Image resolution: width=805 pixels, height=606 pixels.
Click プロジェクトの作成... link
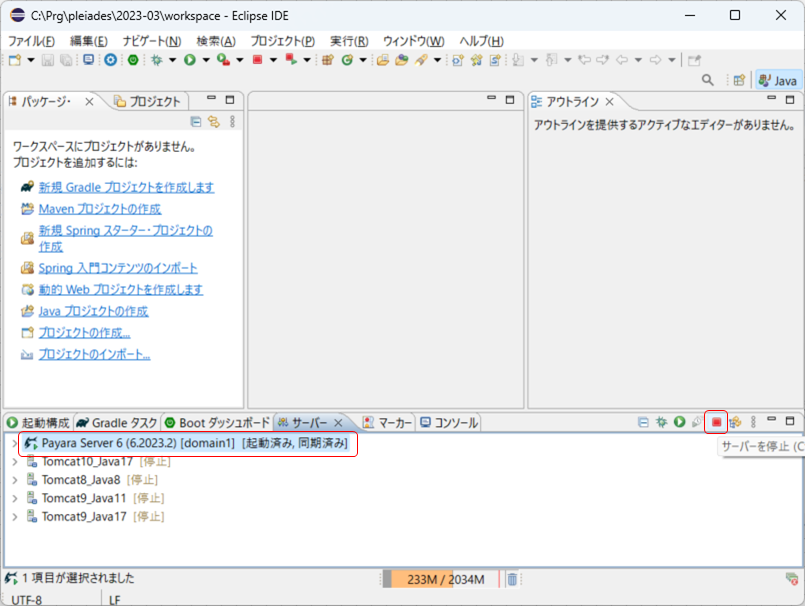pos(84,333)
